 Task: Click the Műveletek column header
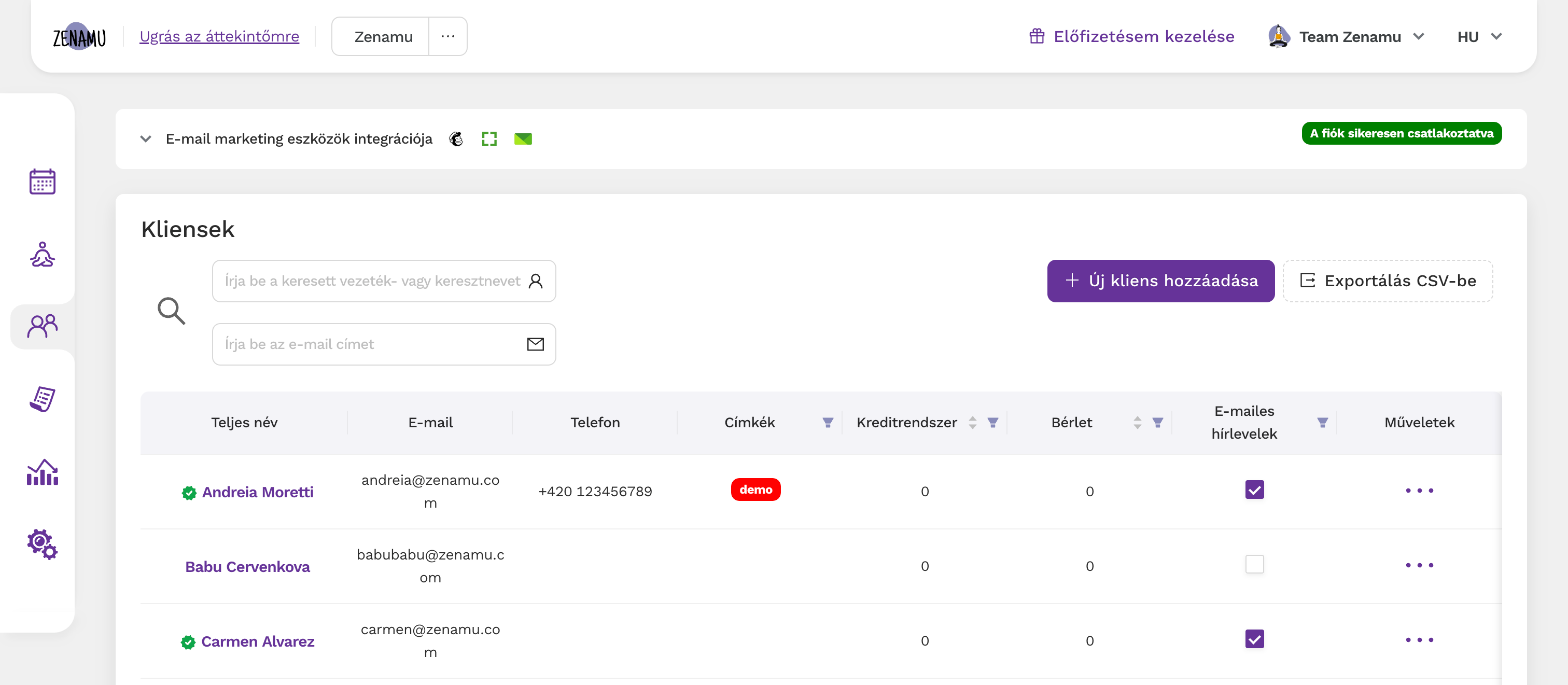(x=1420, y=423)
